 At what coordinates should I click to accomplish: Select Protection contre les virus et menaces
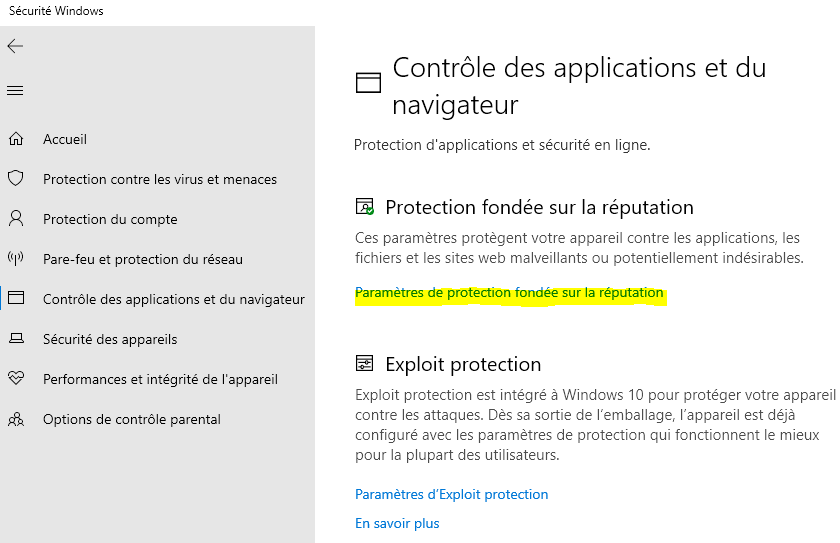pyautogui.click(x=160, y=179)
